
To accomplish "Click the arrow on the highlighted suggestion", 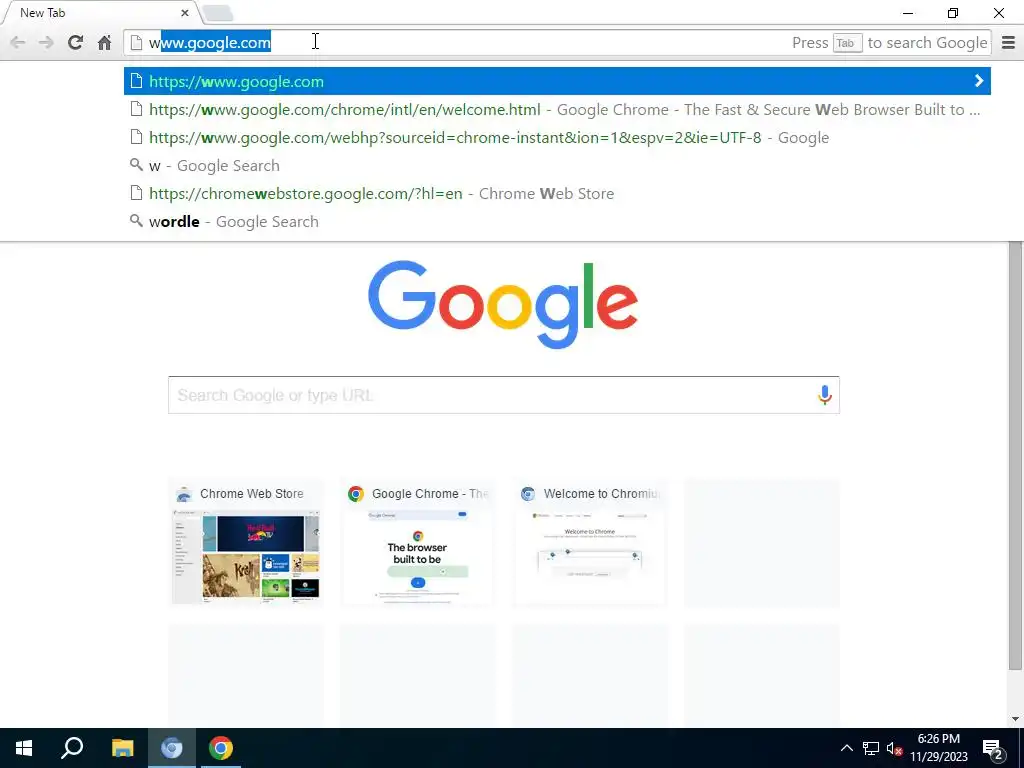I will [x=978, y=81].
